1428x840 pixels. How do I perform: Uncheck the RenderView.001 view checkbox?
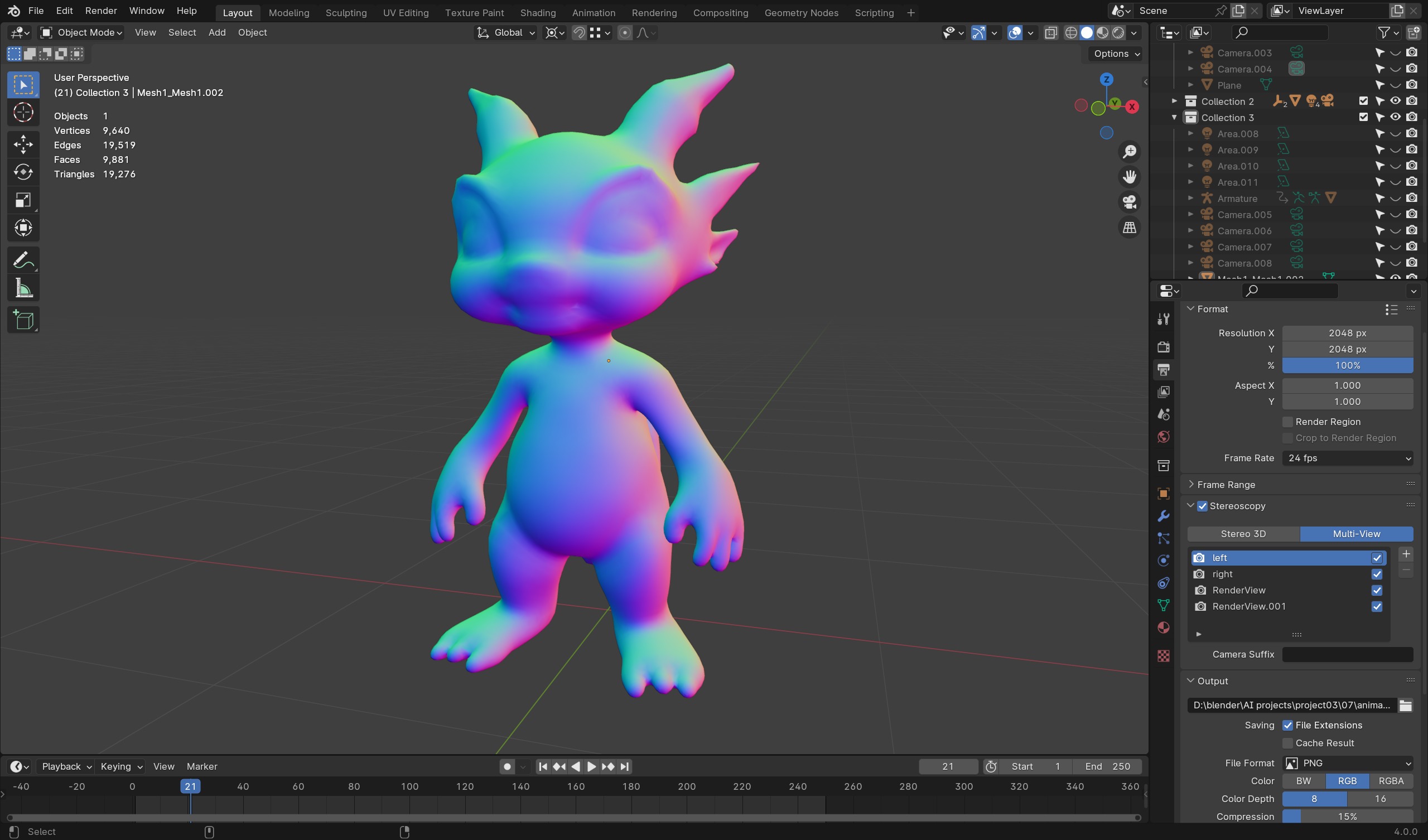(1377, 606)
